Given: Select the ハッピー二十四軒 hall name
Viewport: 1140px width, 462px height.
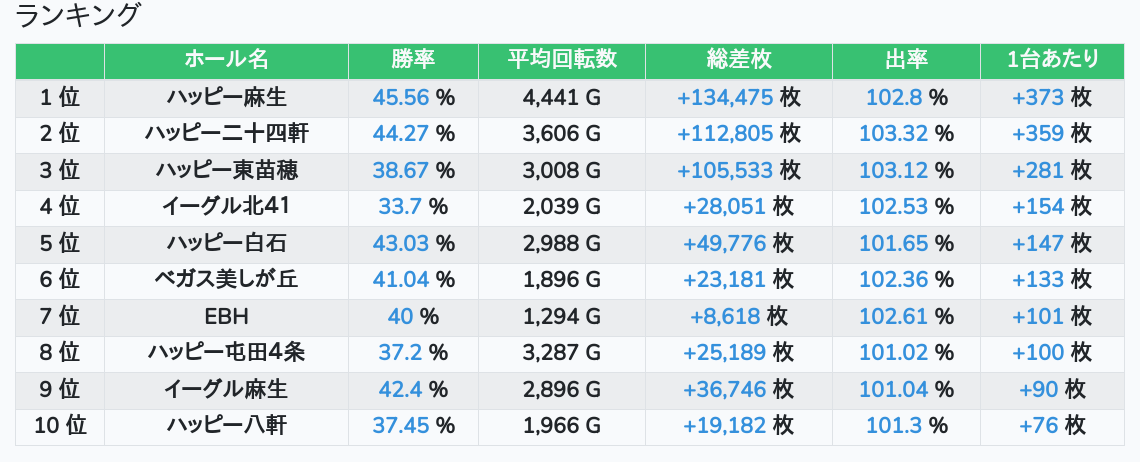Looking at the screenshot, I should pos(226,134).
